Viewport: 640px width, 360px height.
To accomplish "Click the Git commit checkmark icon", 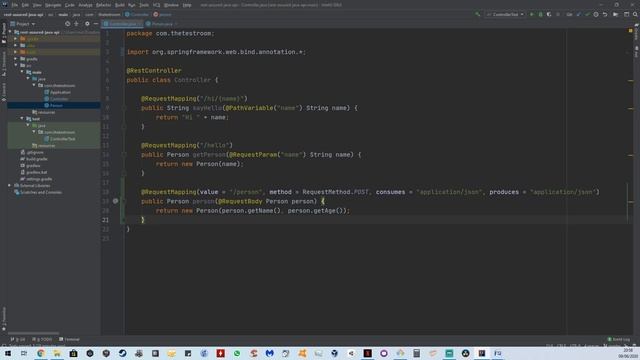I will [x=587, y=14].
